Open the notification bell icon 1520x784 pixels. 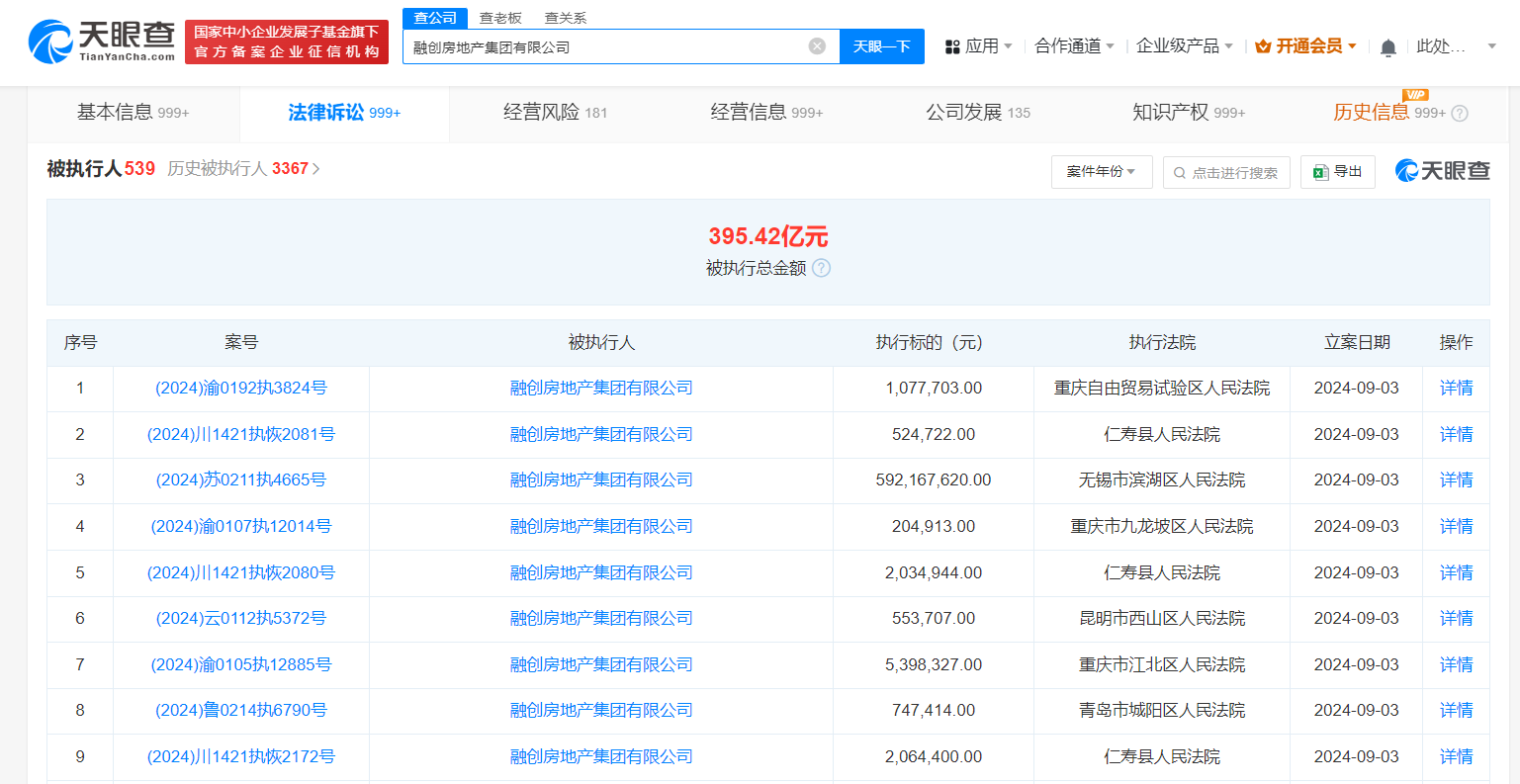point(1387,45)
